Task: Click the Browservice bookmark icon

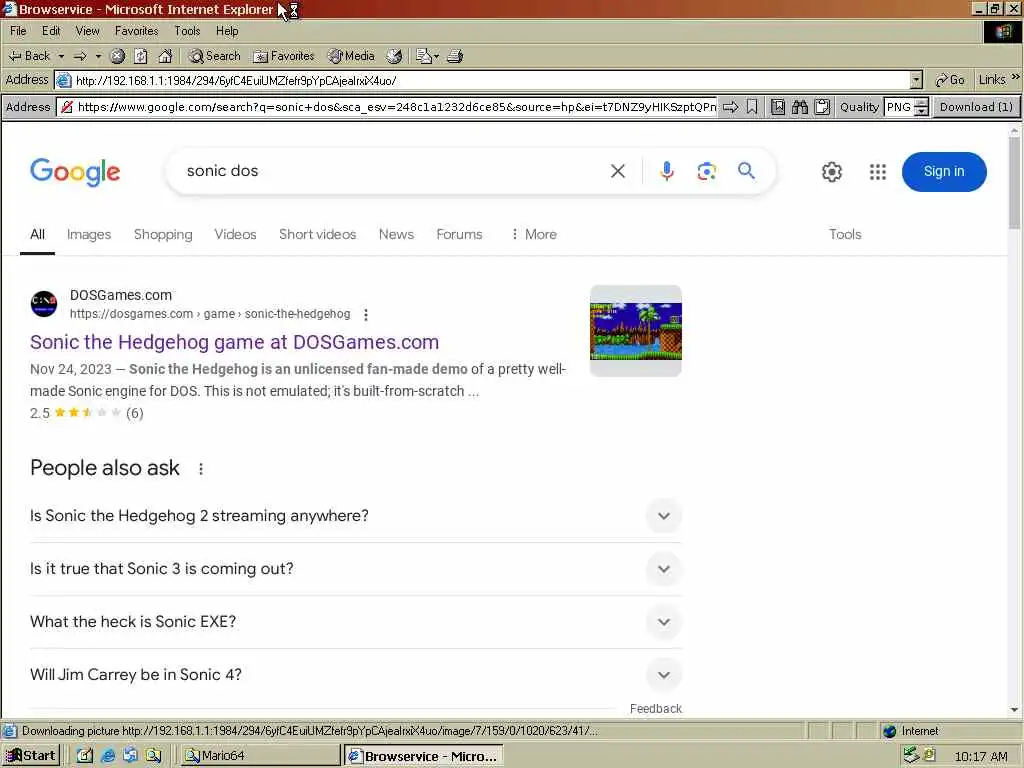Action: [x=752, y=107]
